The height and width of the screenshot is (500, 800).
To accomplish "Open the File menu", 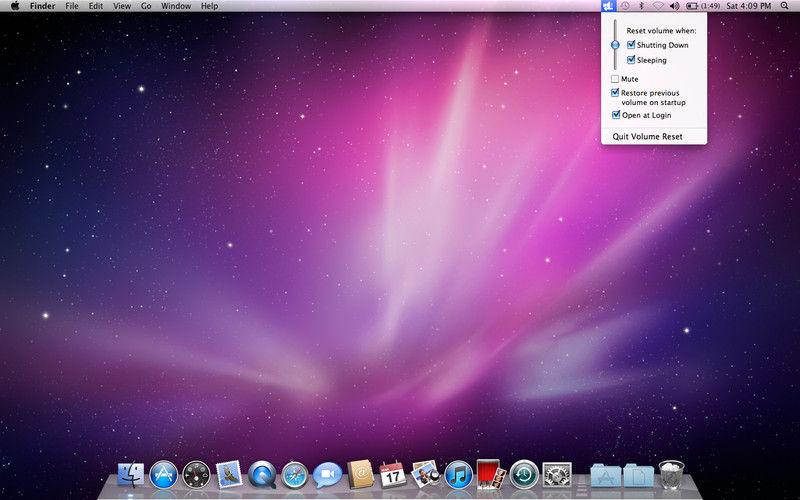I will tap(72, 6).
